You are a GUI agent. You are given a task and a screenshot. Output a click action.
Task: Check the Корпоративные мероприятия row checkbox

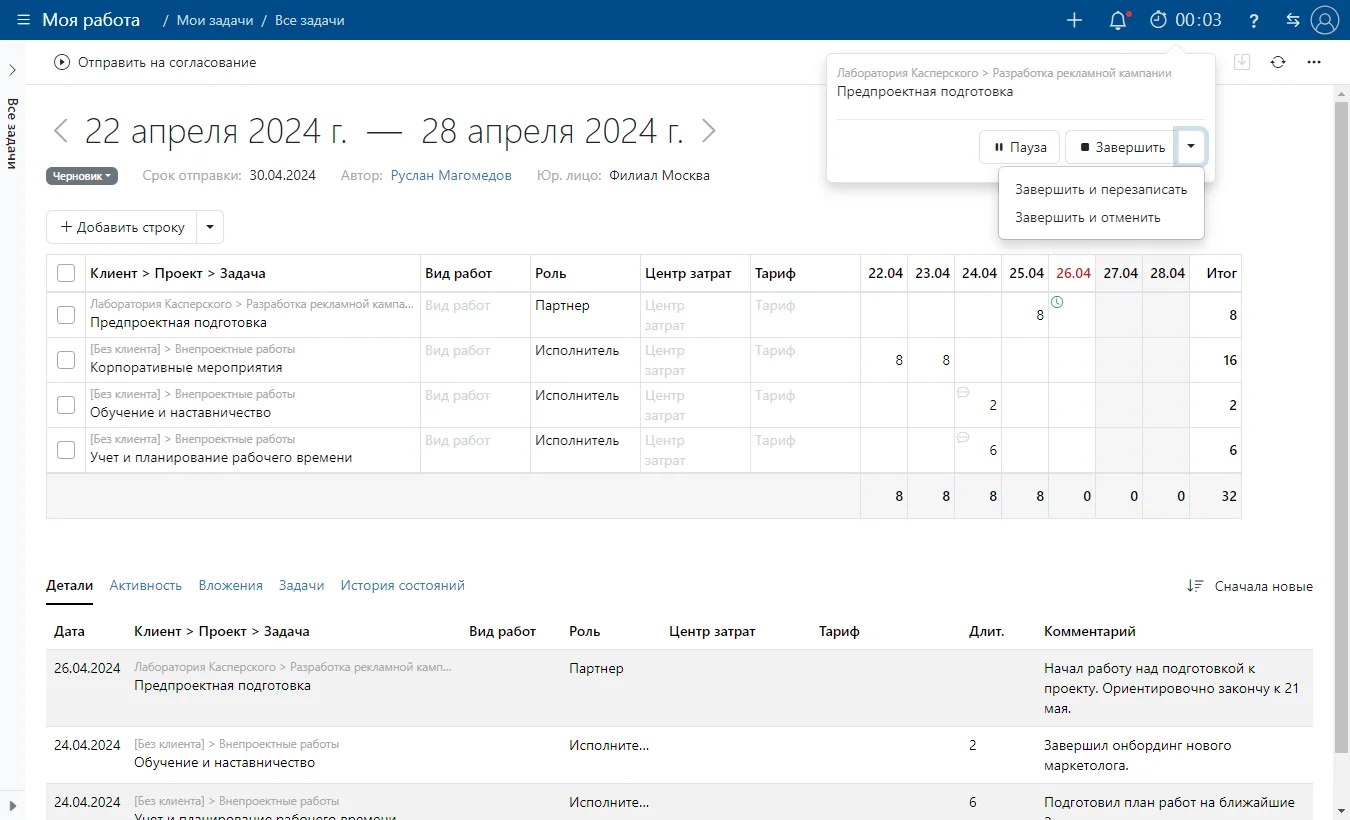66,360
